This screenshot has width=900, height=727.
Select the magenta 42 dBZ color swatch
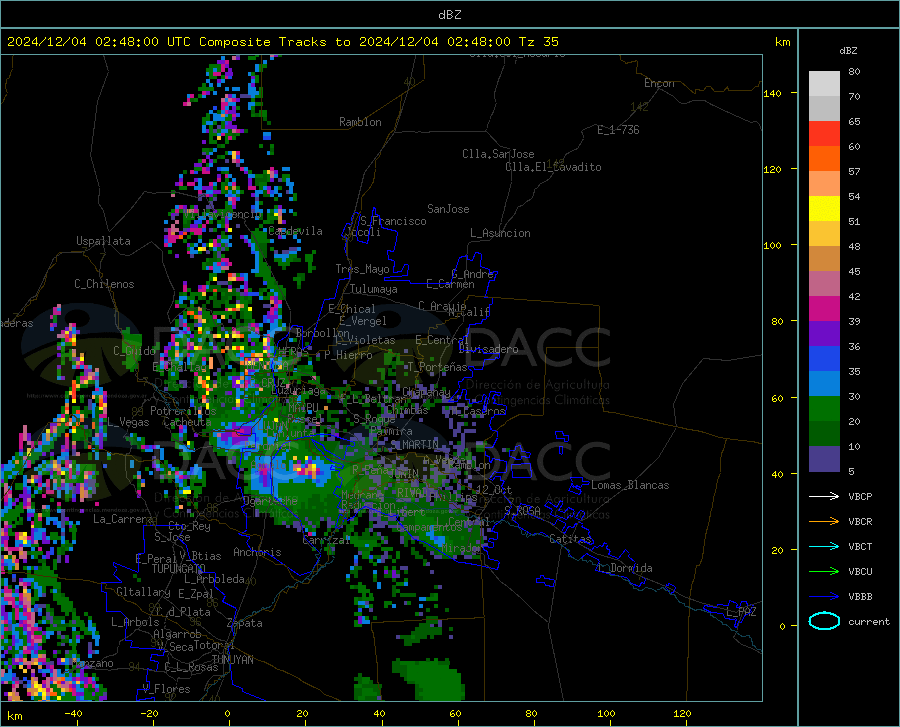824,309
